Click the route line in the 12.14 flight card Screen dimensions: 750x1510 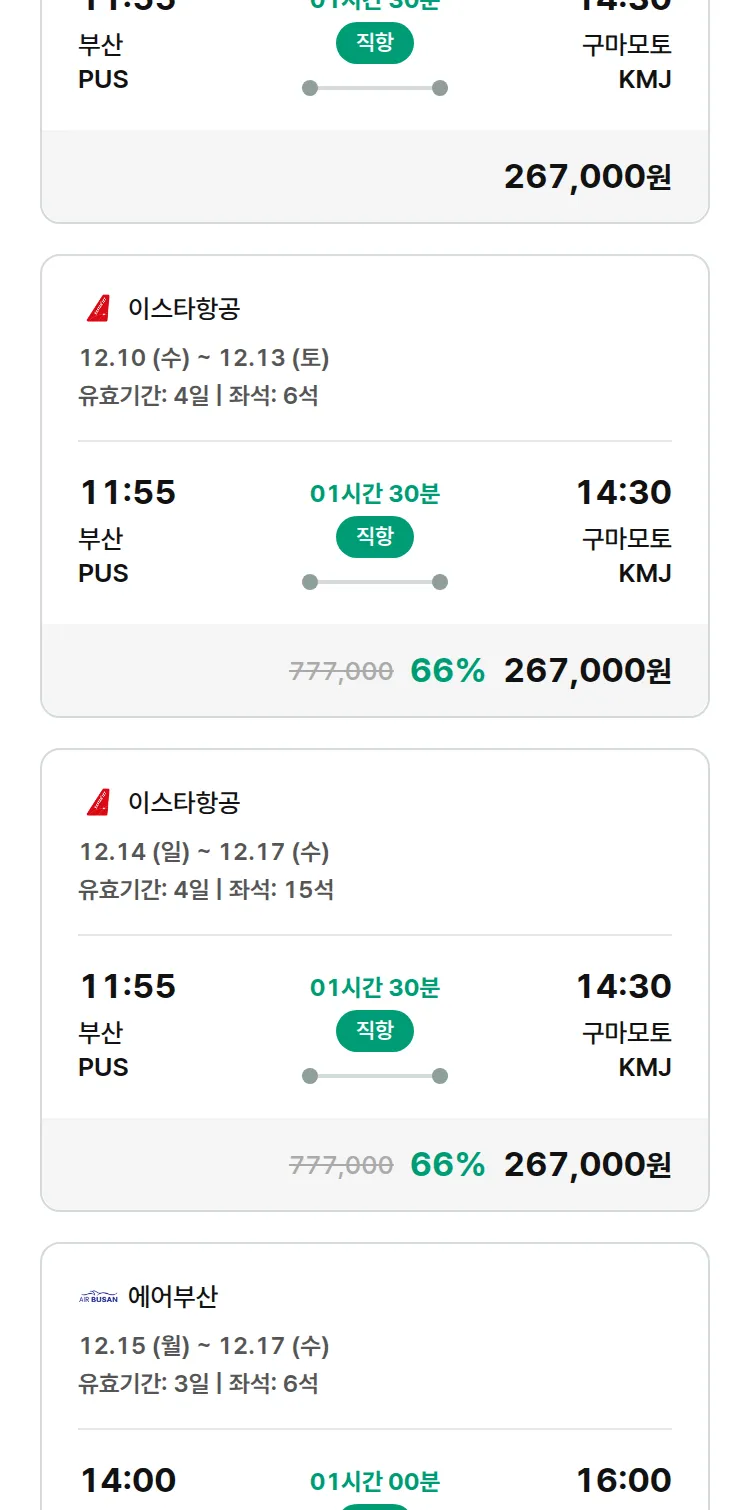[375, 1076]
